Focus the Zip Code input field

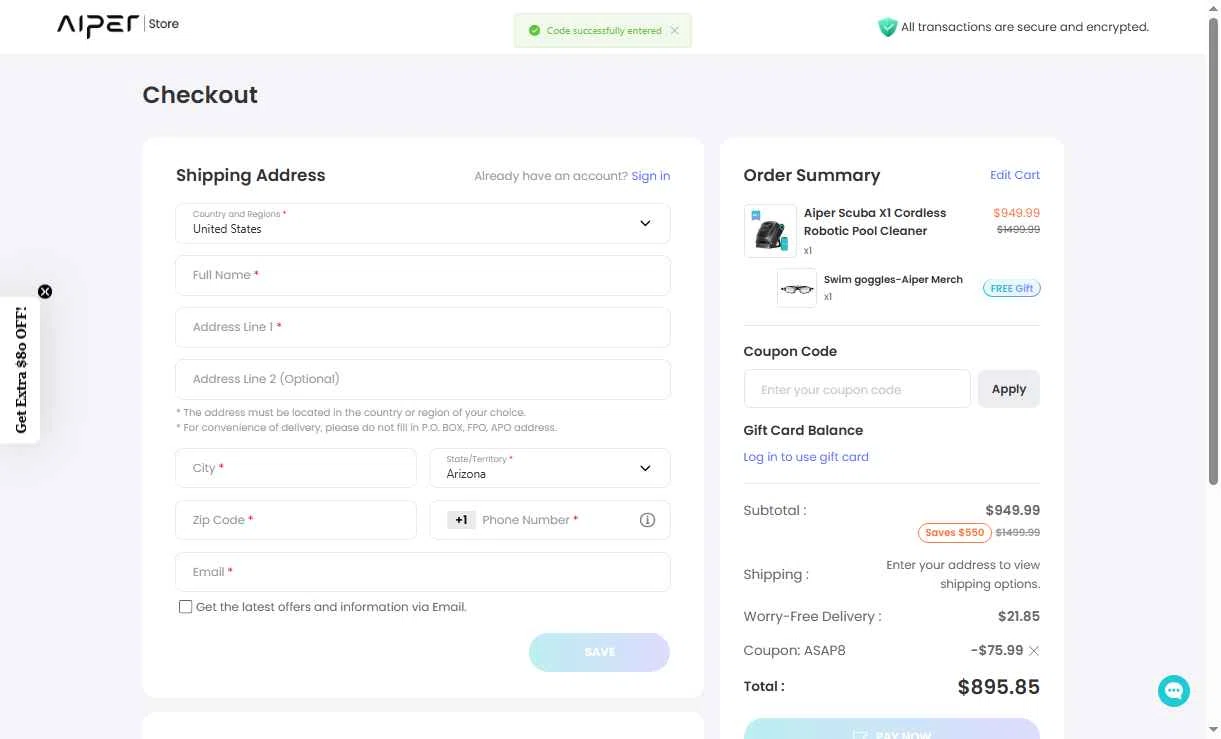[x=296, y=520]
